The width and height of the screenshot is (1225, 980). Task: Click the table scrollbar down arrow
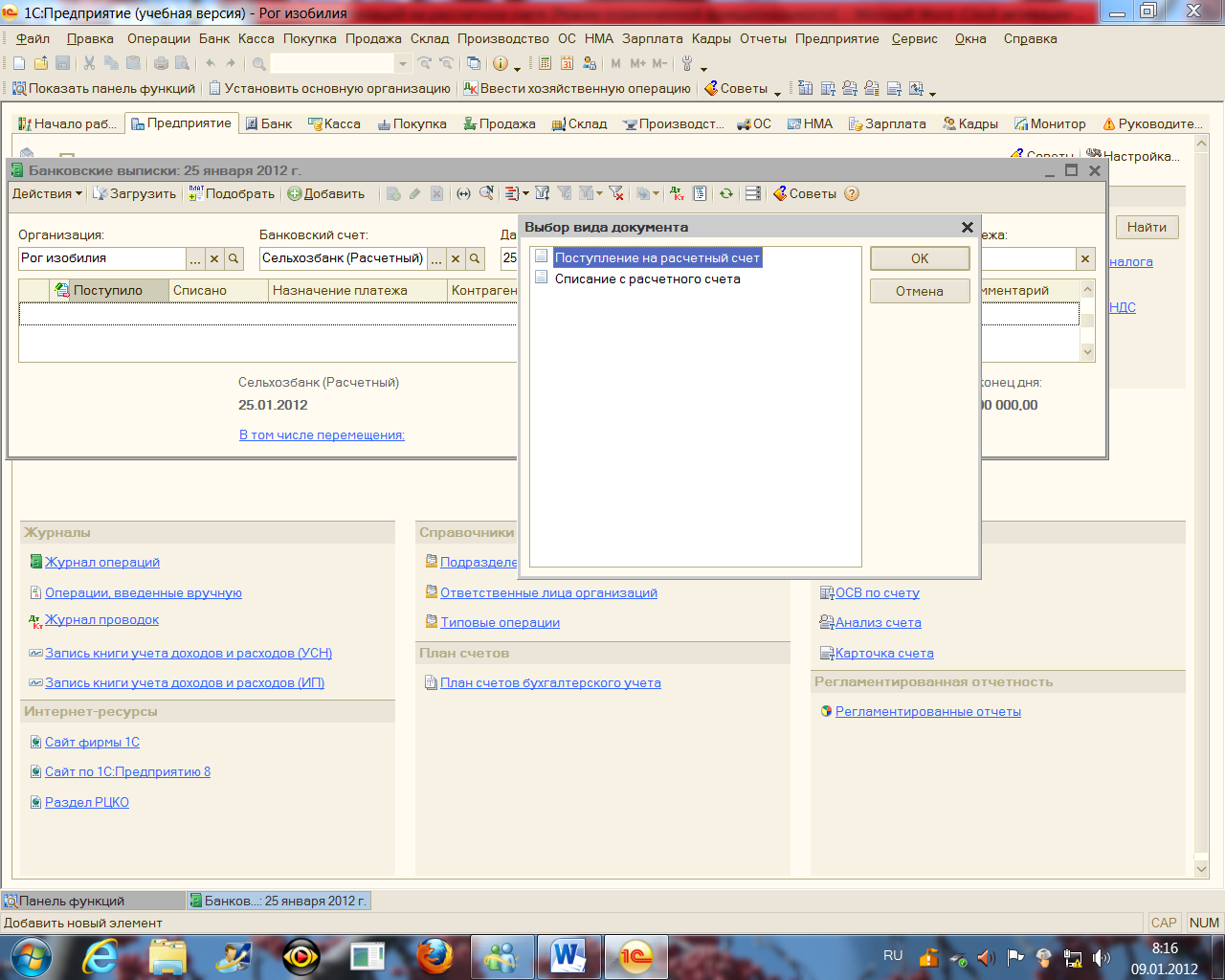click(1087, 352)
